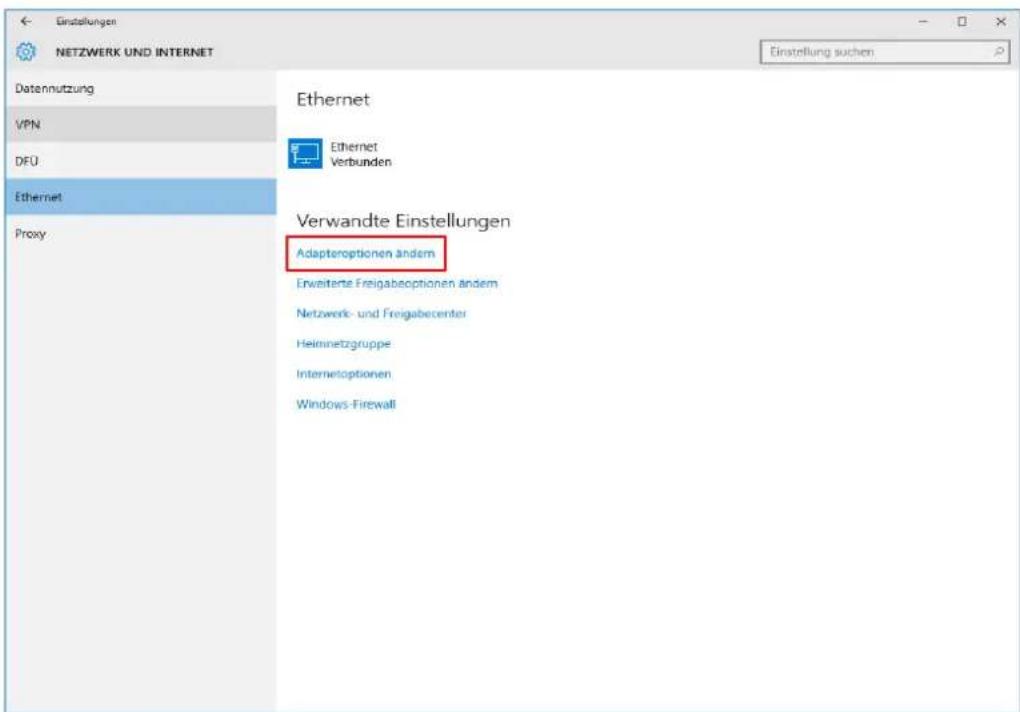This screenshot has width=1020, height=712.
Task: Select Ethernet in the sidebar
Action: tap(141, 197)
